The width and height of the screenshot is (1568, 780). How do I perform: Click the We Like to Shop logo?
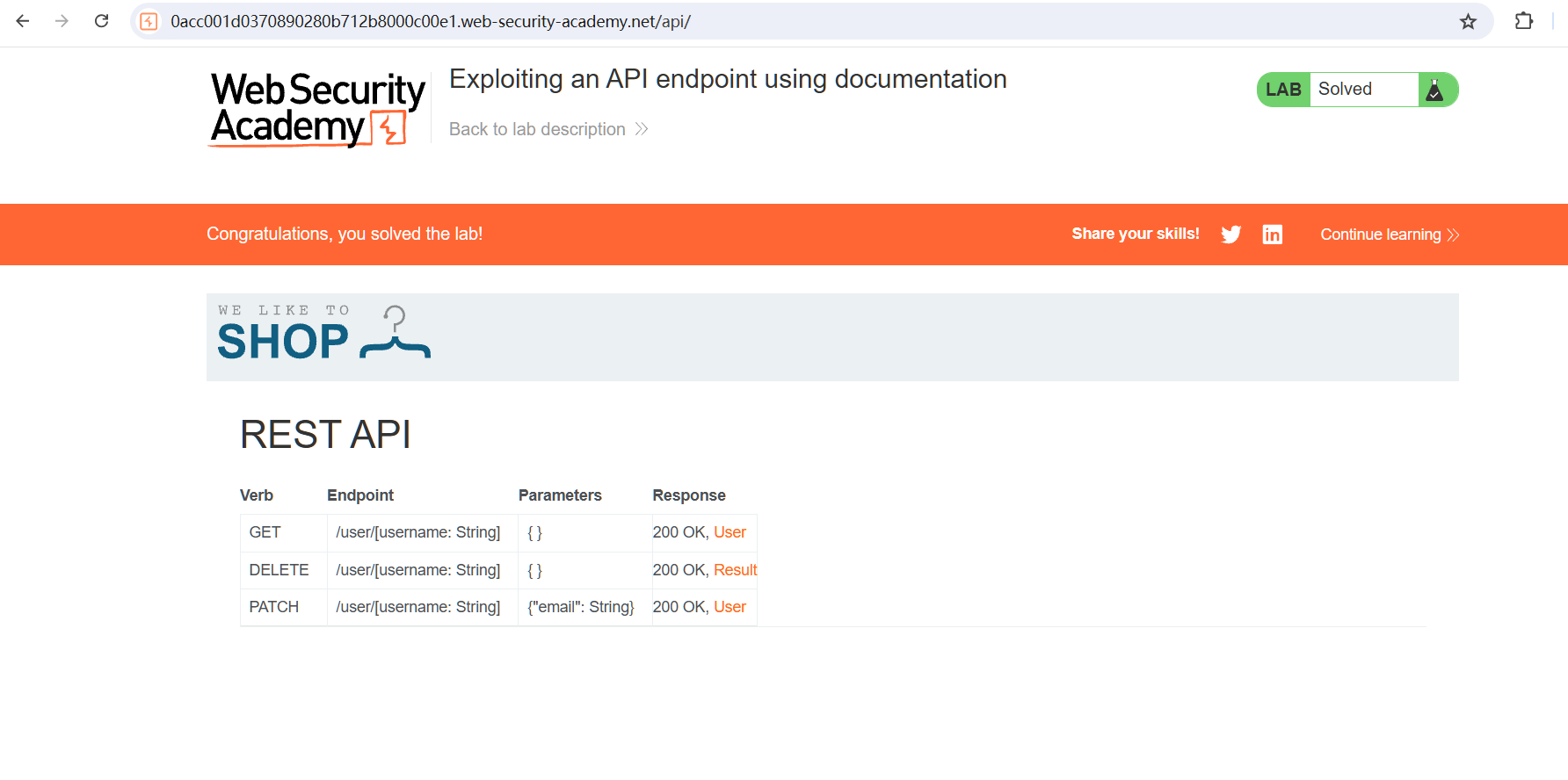click(x=323, y=335)
